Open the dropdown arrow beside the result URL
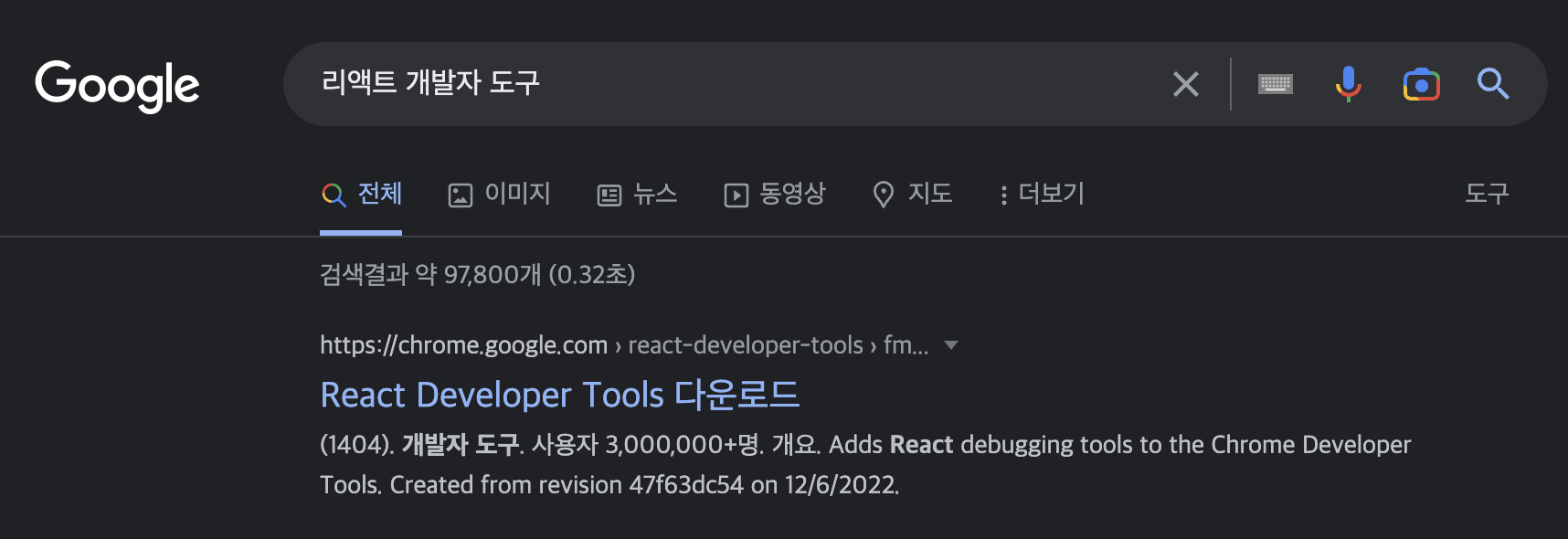This screenshot has width=1568, height=539. coord(950,345)
